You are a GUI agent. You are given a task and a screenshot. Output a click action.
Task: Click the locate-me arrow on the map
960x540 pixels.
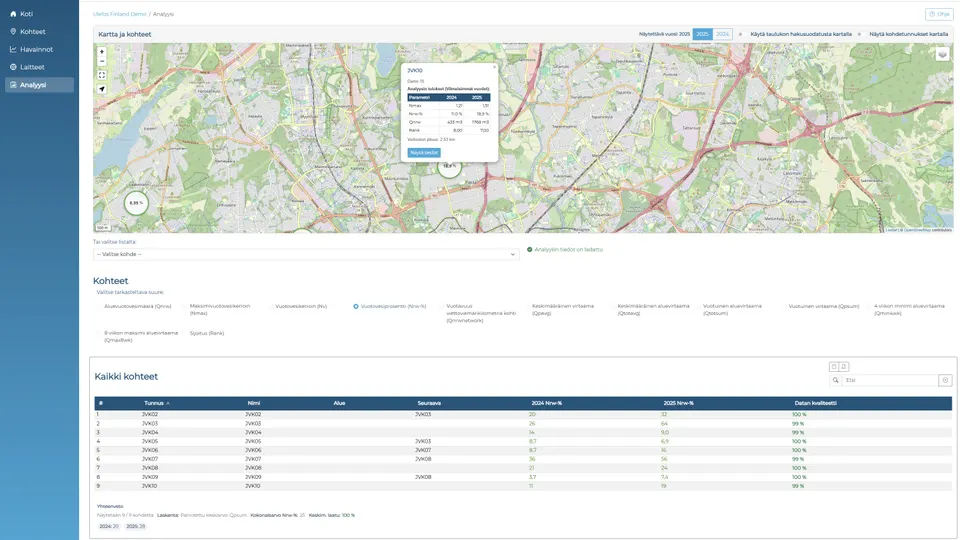[102, 89]
